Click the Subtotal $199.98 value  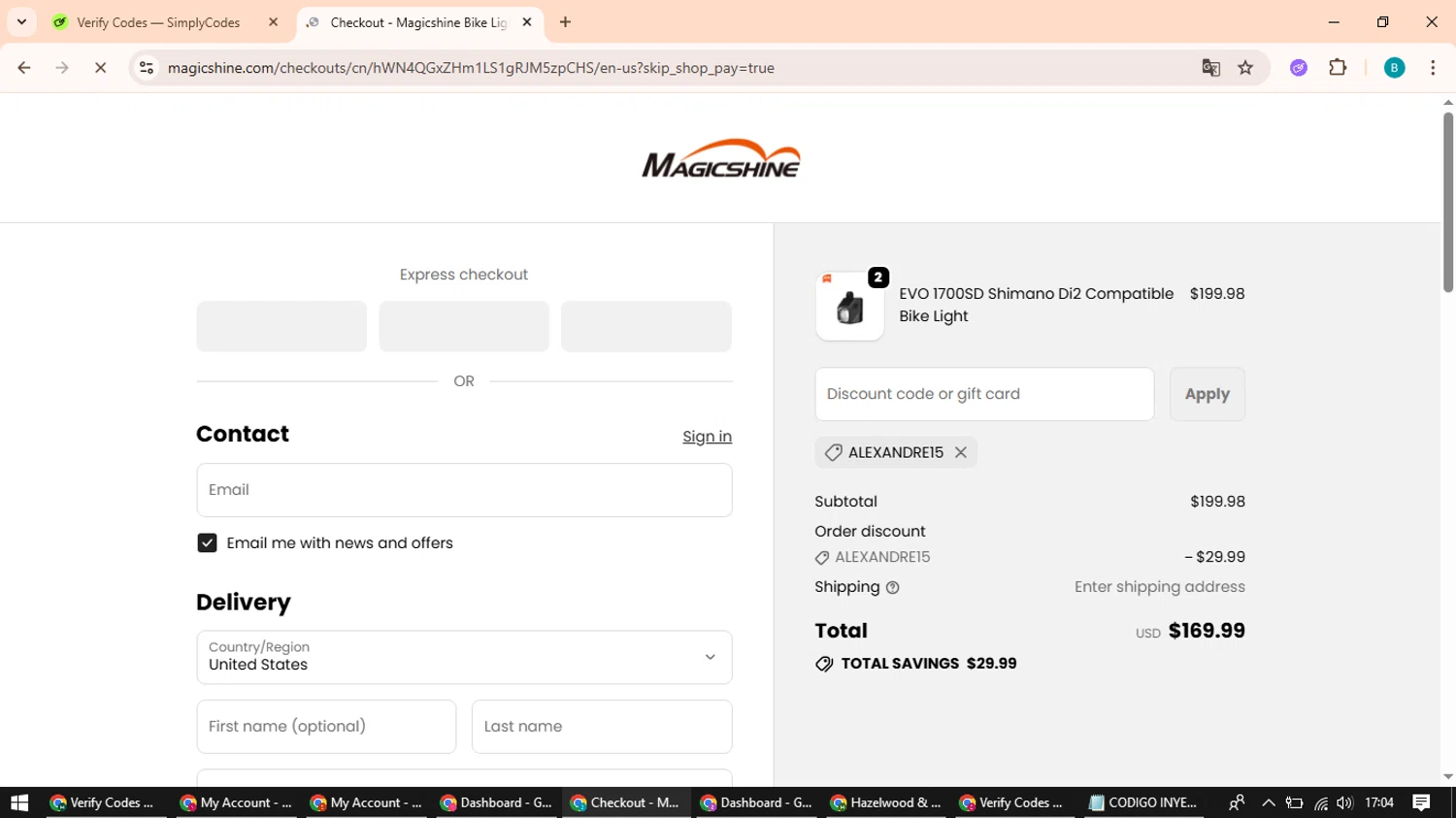(x=1217, y=502)
